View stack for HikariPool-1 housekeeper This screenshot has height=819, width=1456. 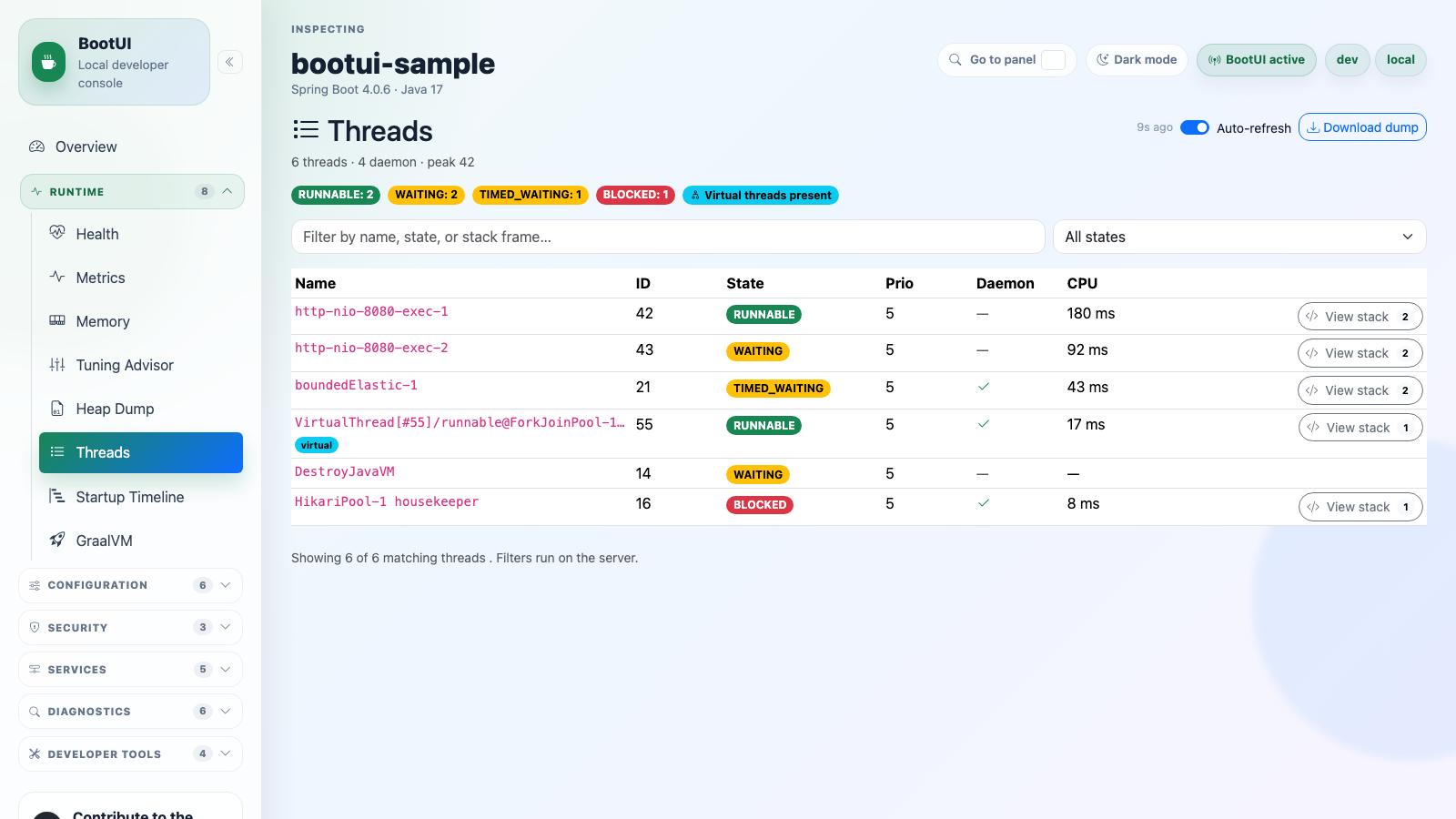[1360, 507]
